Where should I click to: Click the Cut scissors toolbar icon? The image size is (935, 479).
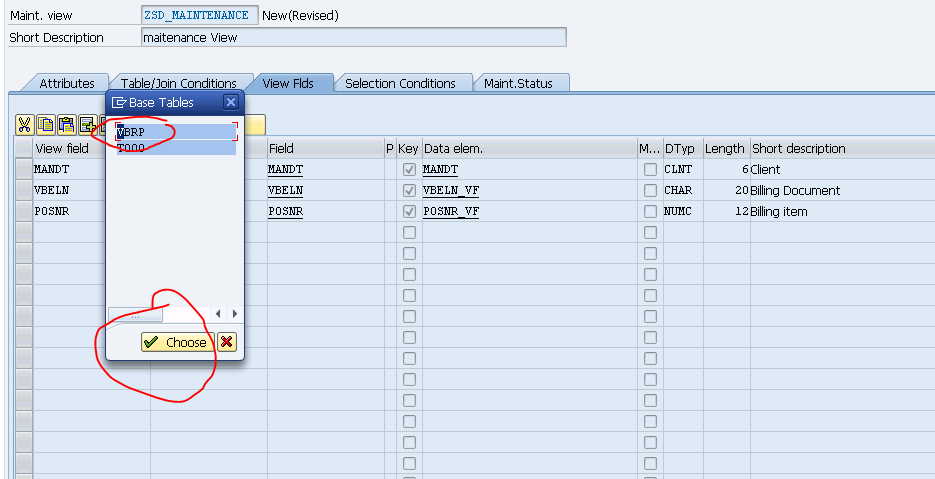click(24, 125)
